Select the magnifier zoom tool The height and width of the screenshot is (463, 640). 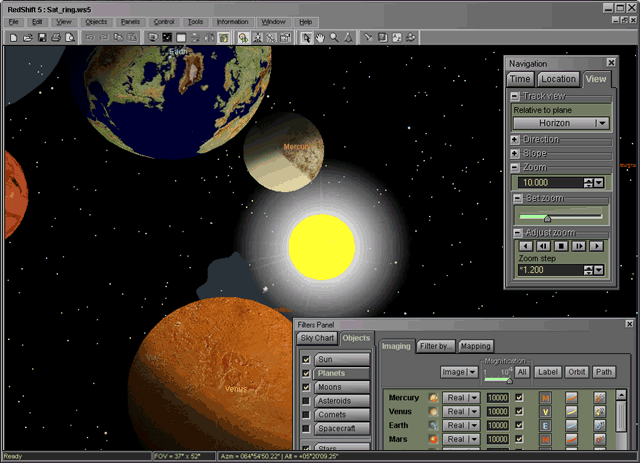[334, 38]
